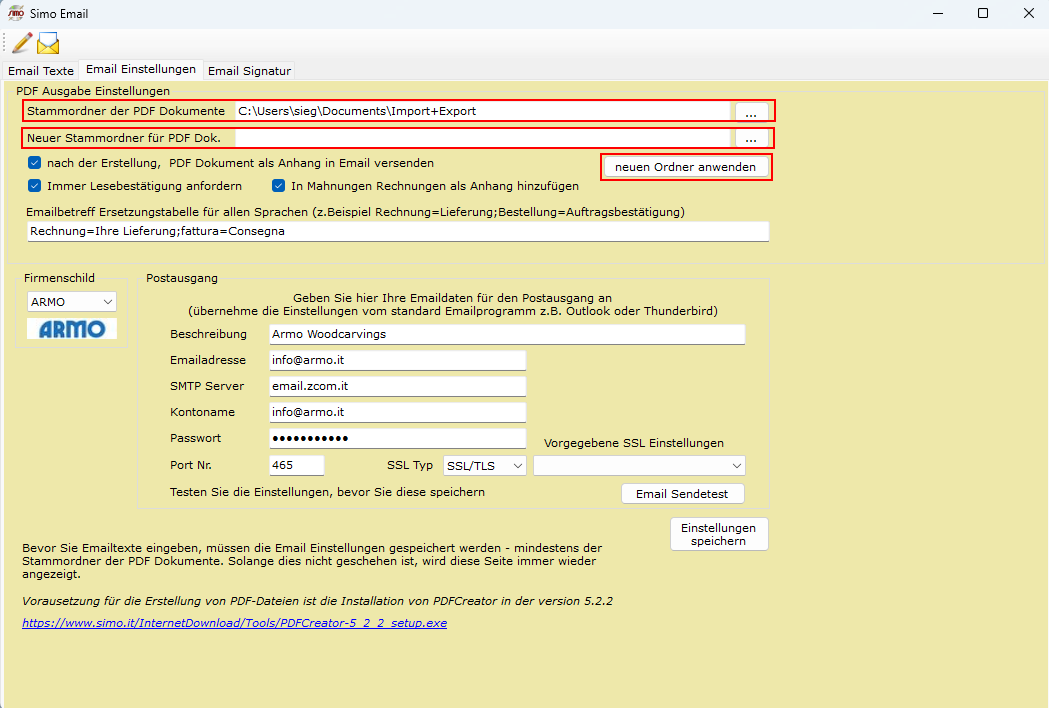Click the pencil edit icon in toolbar
Viewport: 1049px width, 708px height.
(x=22, y=43)
